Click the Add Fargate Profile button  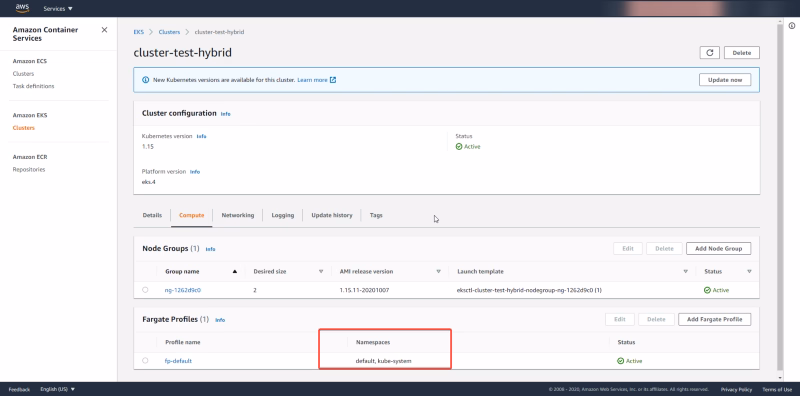point(714,319)
